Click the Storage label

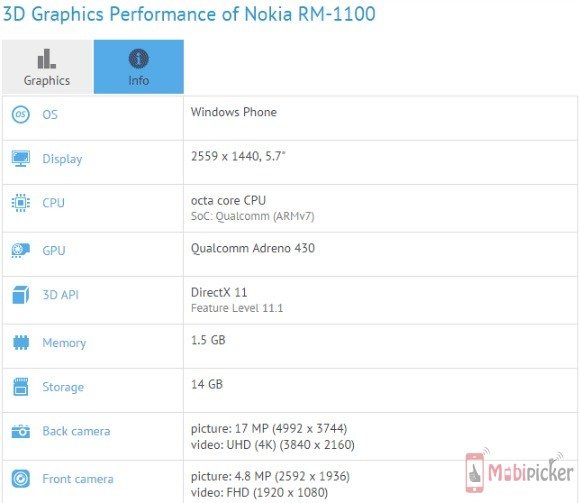click(63, 387)
